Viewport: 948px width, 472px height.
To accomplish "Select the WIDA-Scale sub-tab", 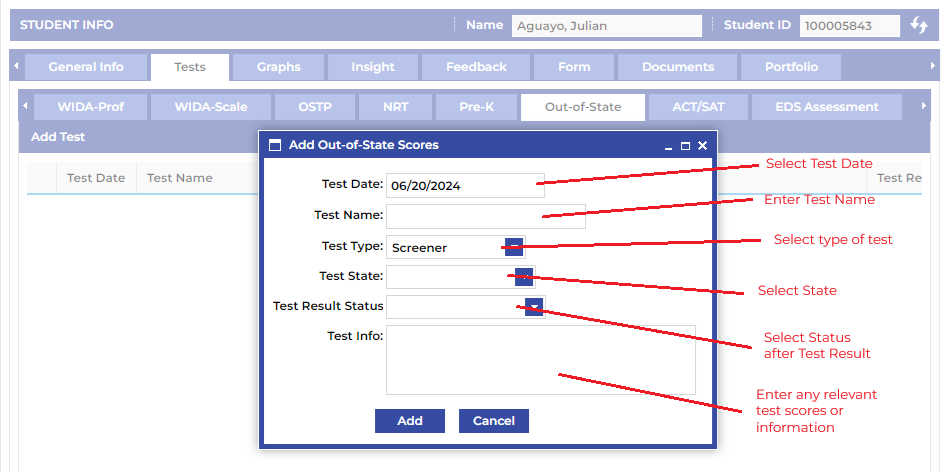I will (210, 107).
